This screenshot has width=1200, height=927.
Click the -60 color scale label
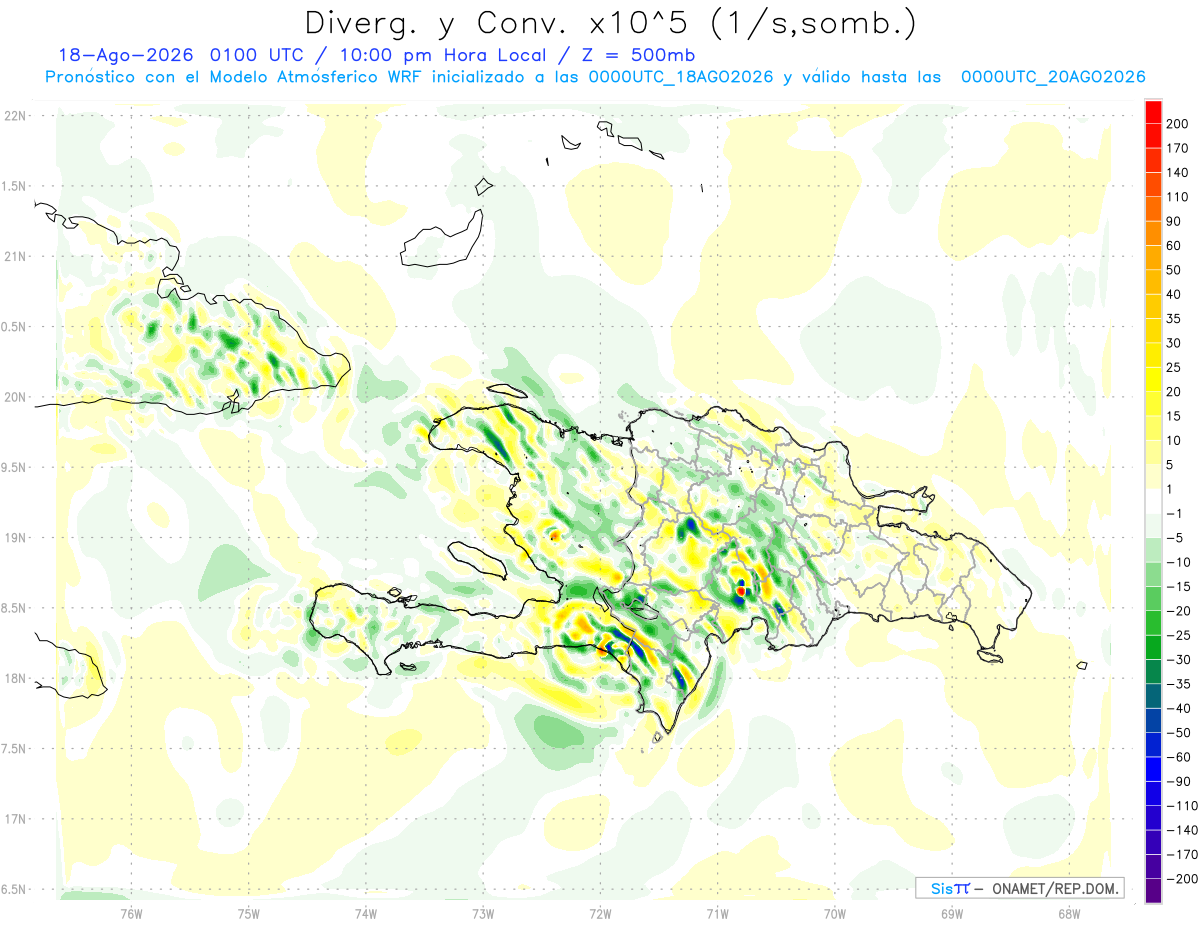[x=1178, y=758]
